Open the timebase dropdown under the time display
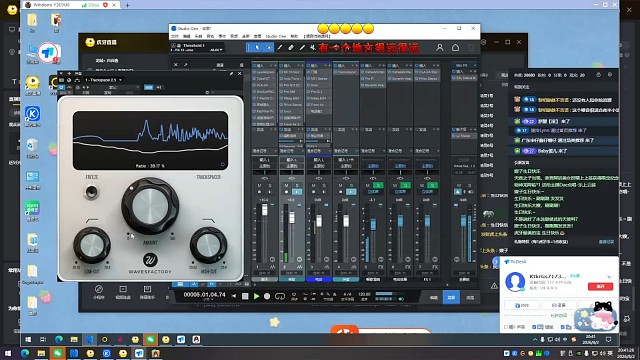 point(207,300)
